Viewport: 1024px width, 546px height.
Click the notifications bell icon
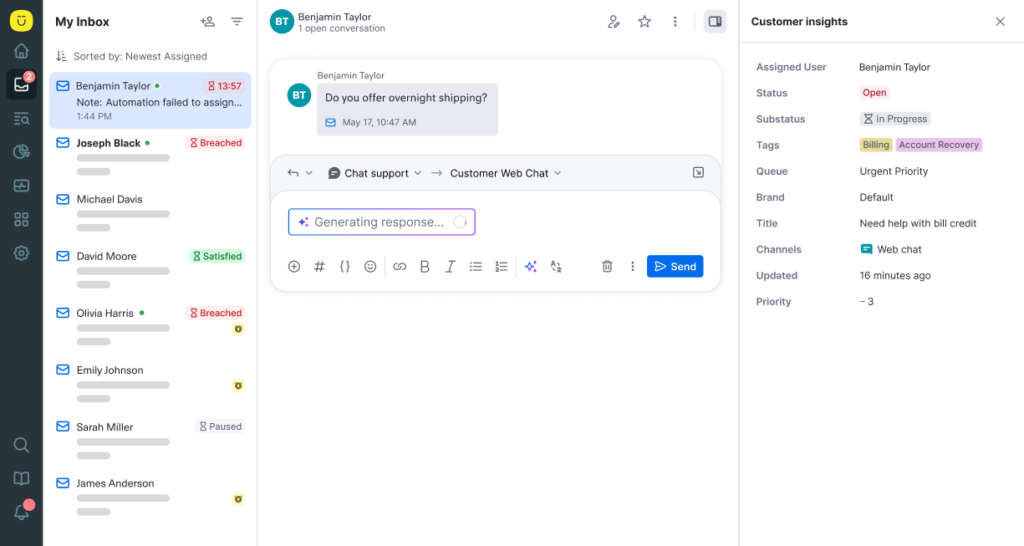point(21,512)
